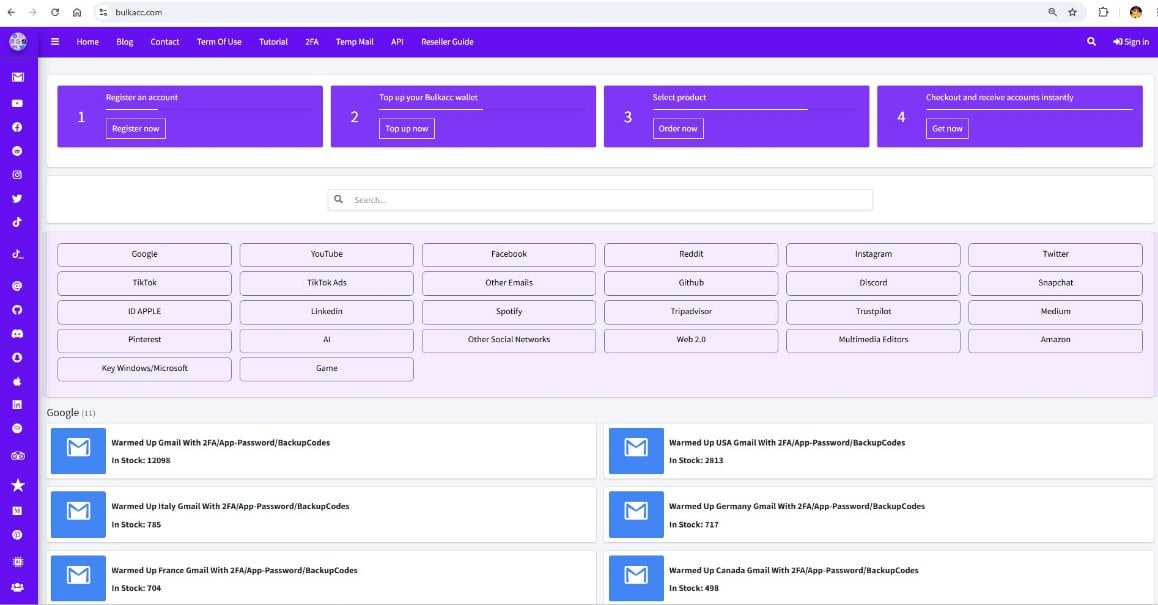Open the browser zoom magnifier icon
This screenshot has height=605, width=1158.
coord(1052,12)
